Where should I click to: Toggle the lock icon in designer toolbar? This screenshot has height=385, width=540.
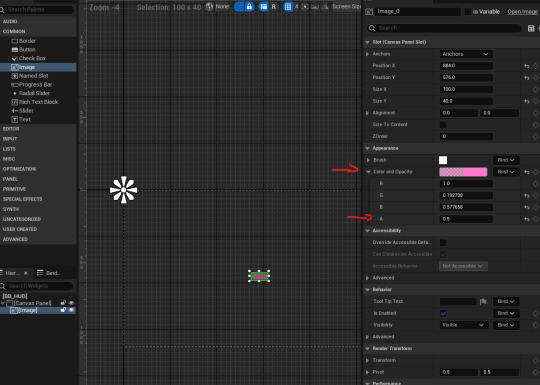point(249,7)
